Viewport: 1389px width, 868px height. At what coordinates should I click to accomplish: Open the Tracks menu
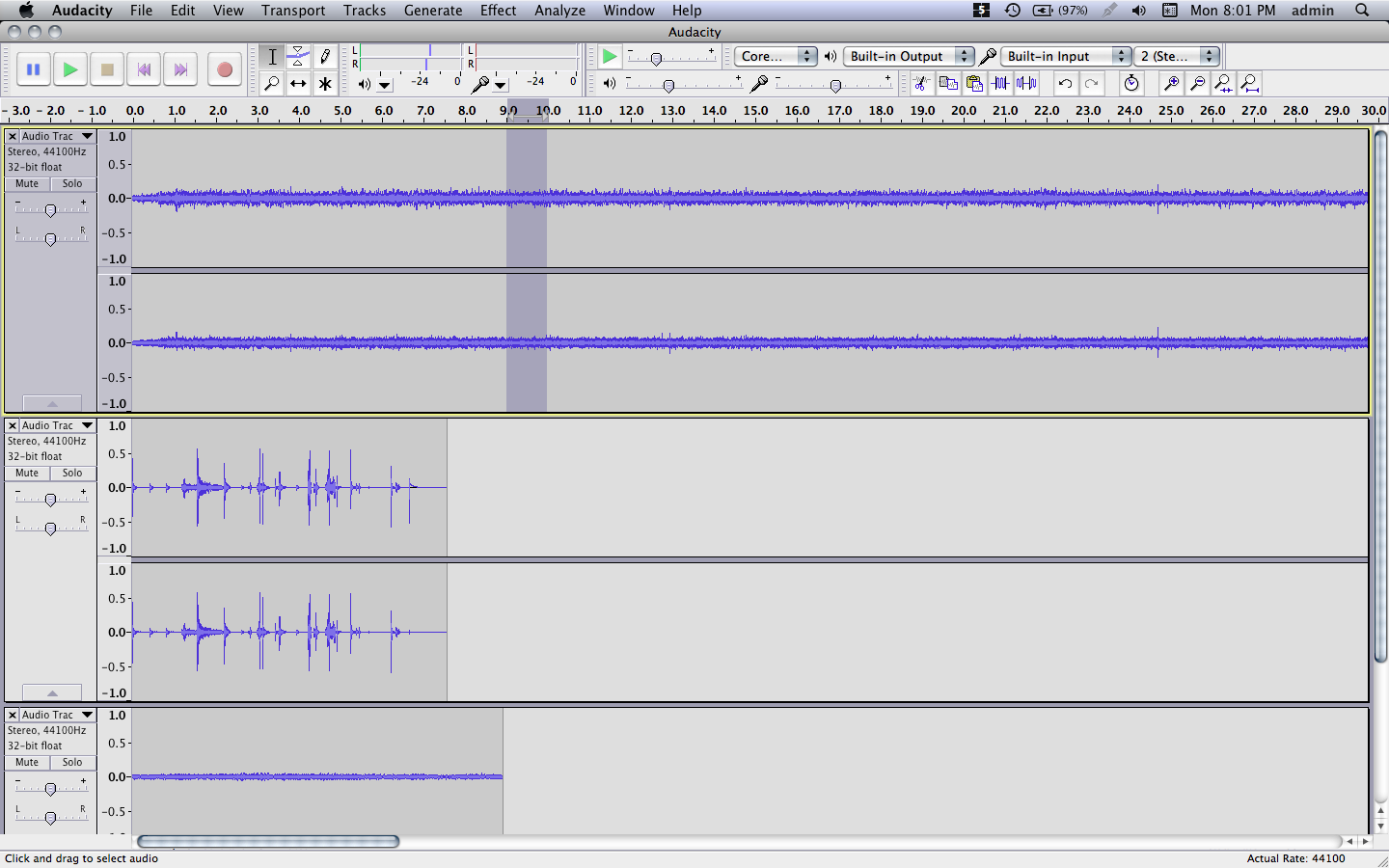coord(365,11)
